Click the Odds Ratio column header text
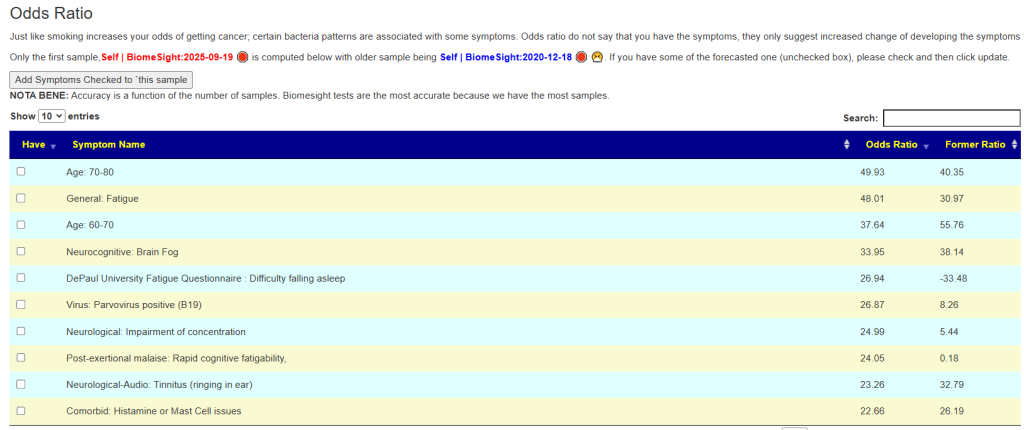Image resolution: width=1024 pixels, height=430 pixels. pos(891,145)
